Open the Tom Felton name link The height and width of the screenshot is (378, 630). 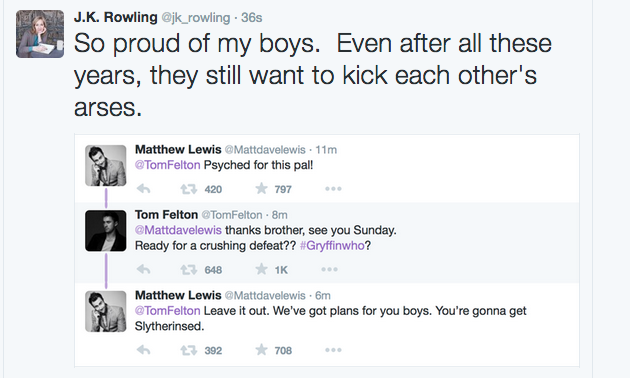166,215
